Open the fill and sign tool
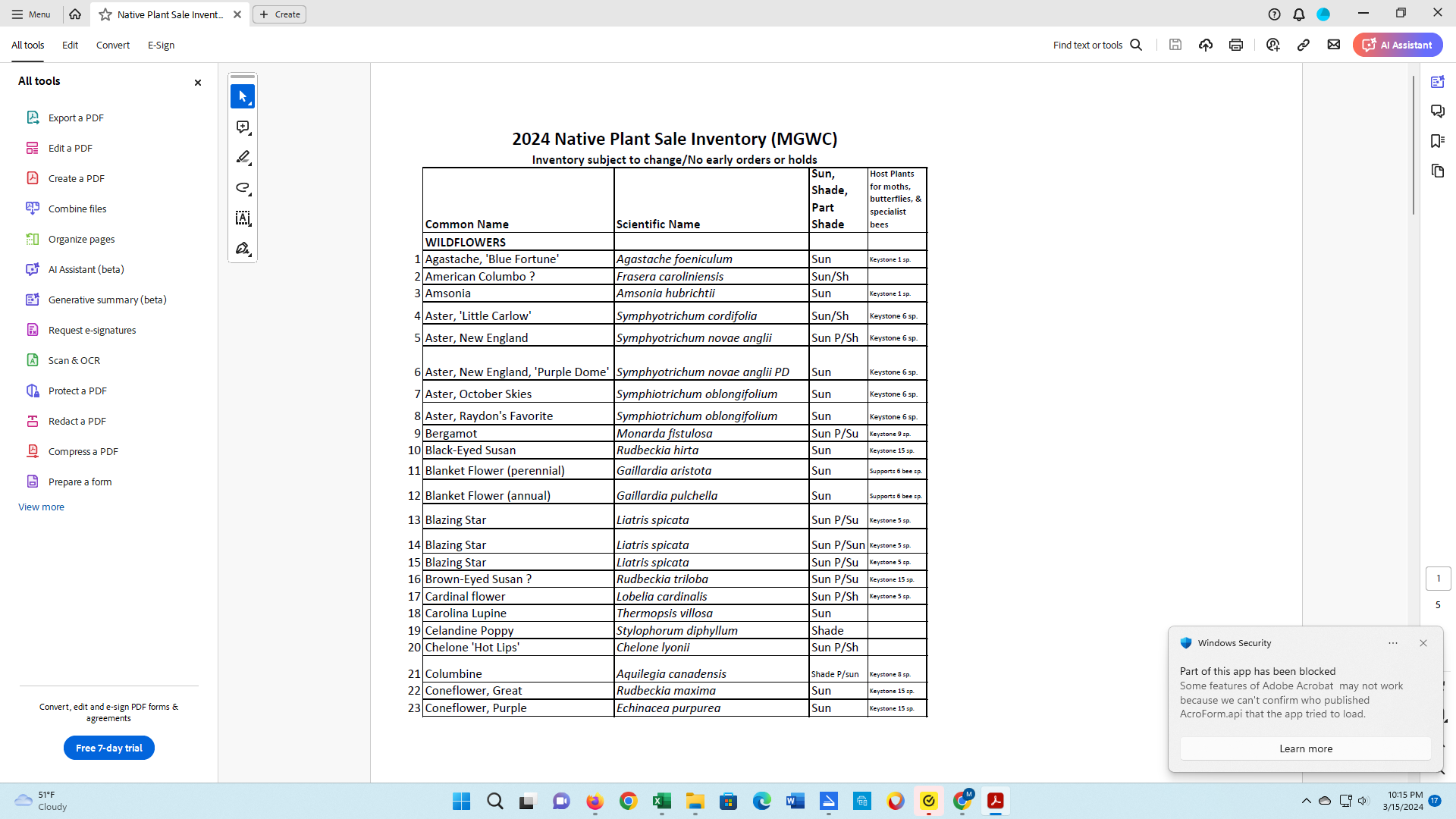 [243, 249]
